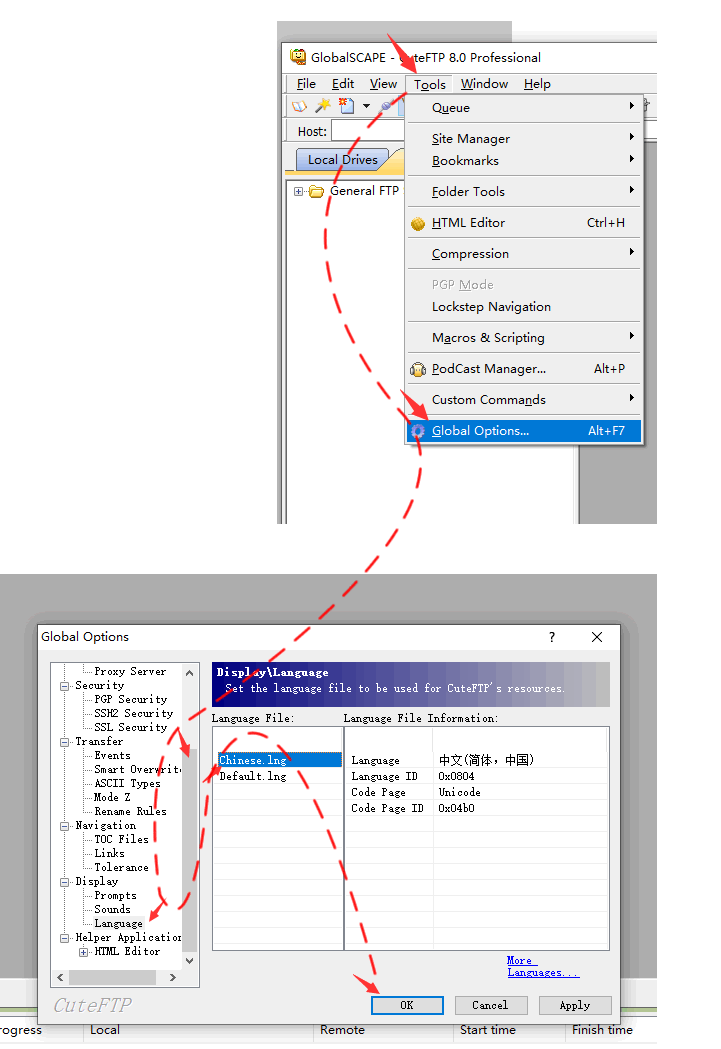Collapse the Security tree section
The height and width of the screenshot is (1049, 721).
click(65, 686)
